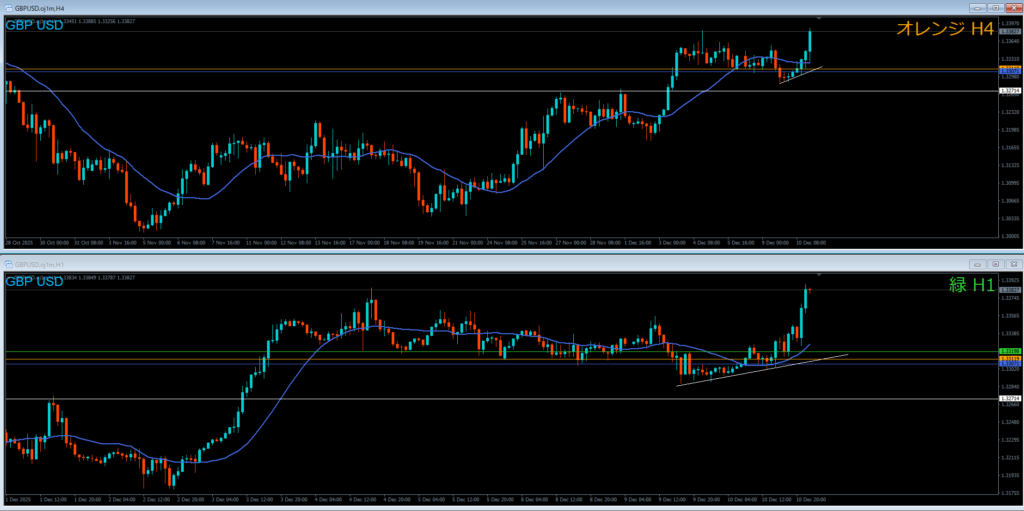The width and height of the screenshot is (1024, 511).
Task: Click green price tag 1.33198 in H1 chart
Action: pyautogui.click(x=1010, y=352)
